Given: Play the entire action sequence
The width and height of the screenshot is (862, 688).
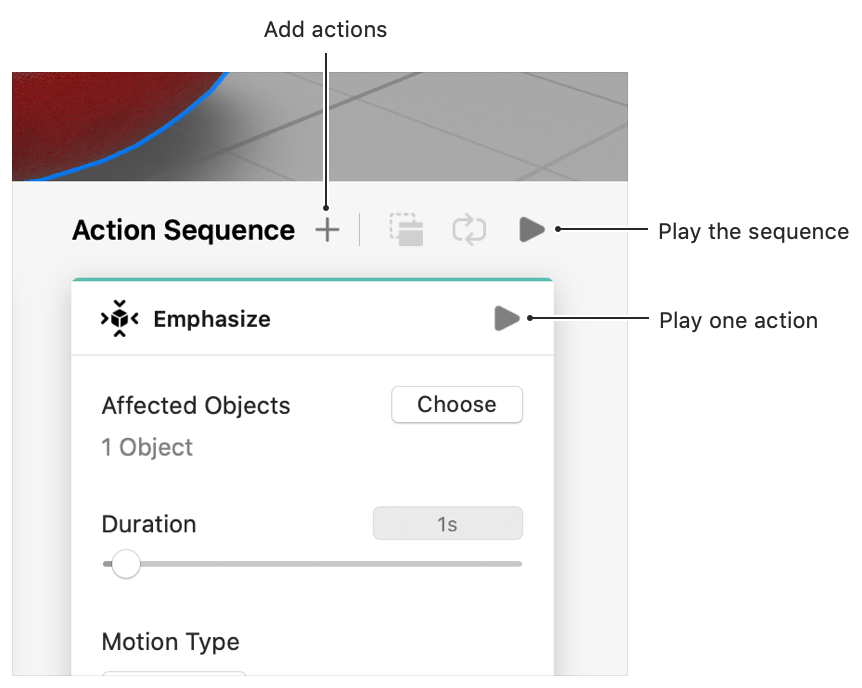Looking at the screenshot, I should 531,230.
